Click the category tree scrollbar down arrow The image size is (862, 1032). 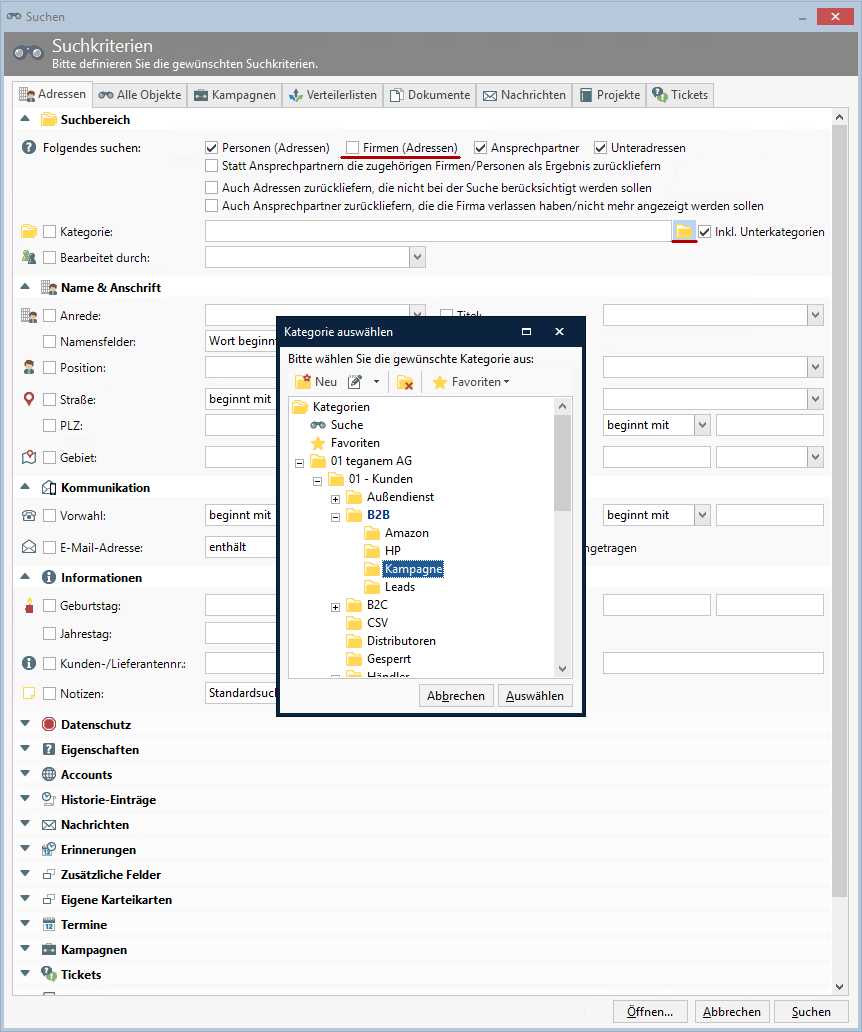pyautogui.click(x=562, y=669)
